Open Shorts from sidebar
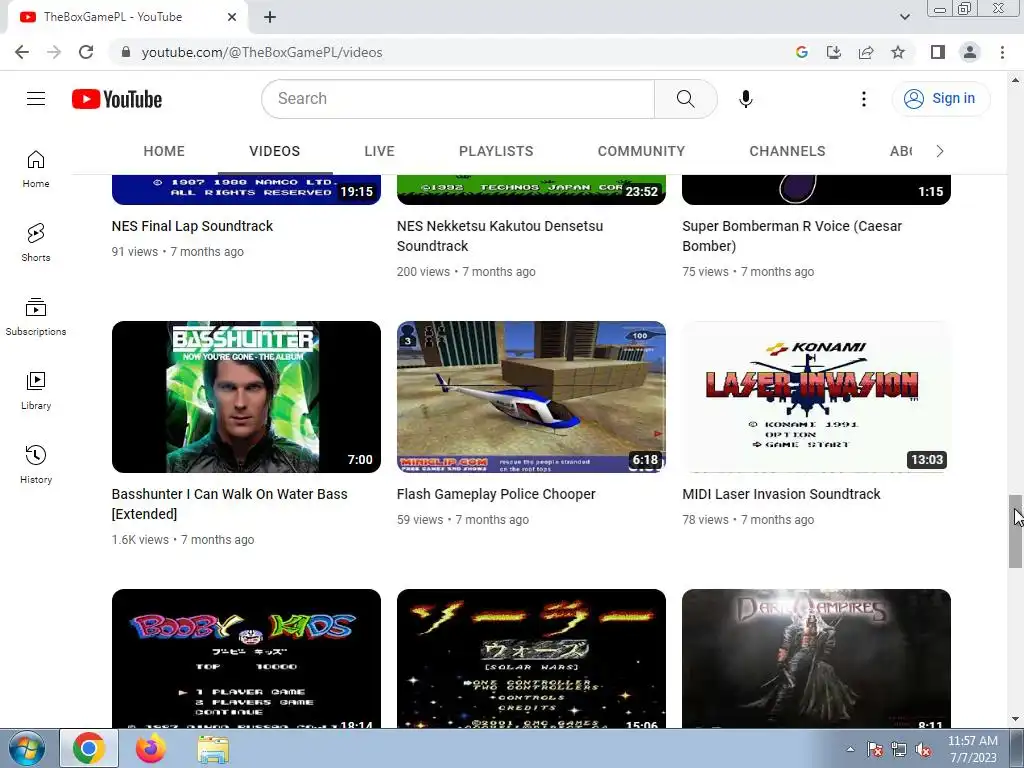This screenshot has height=768, width=1024. click(36, 242)
